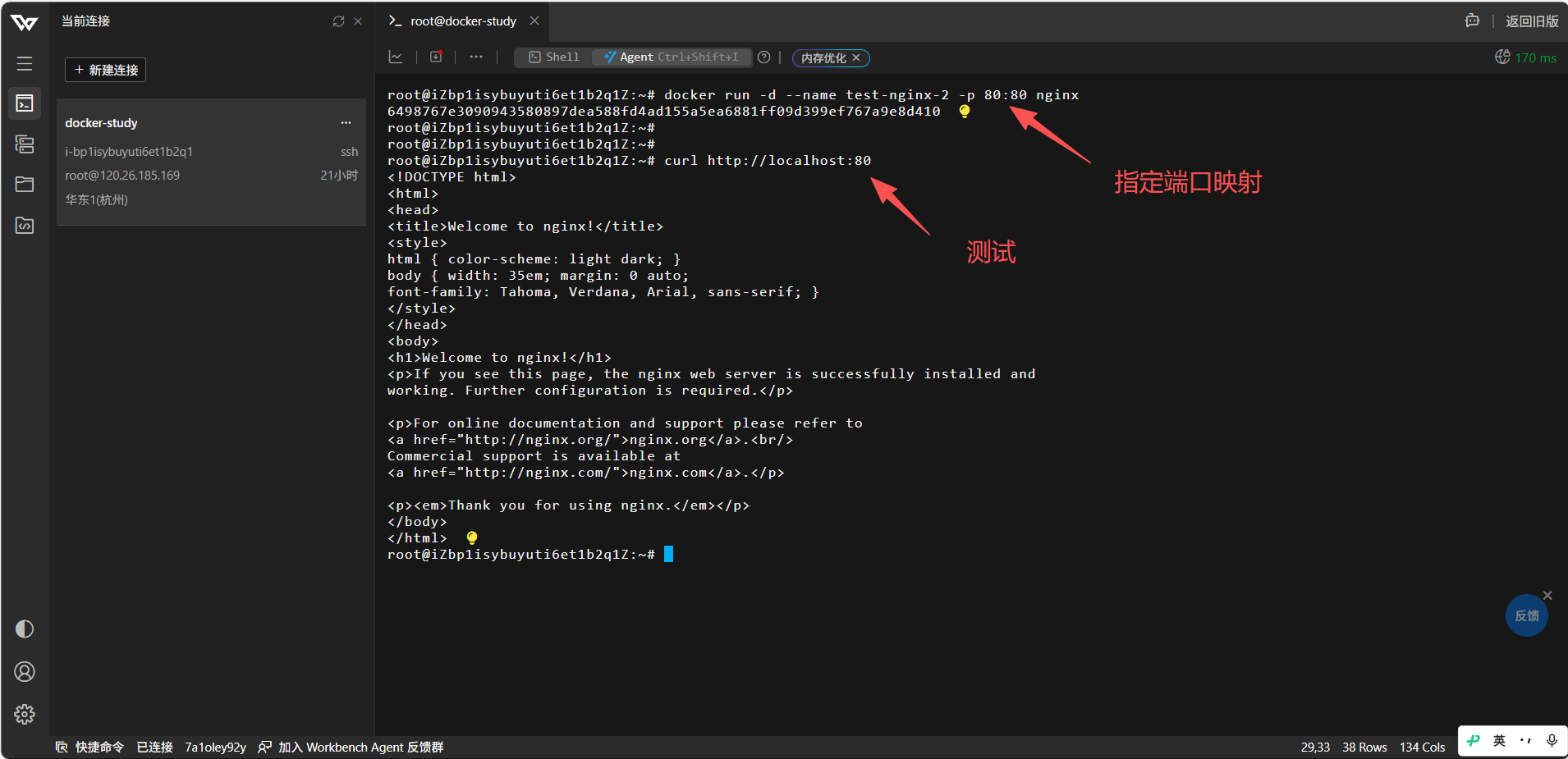The image size is (1568, 759).
Task: Switch to Shell mode
Action: click(554, 57)
